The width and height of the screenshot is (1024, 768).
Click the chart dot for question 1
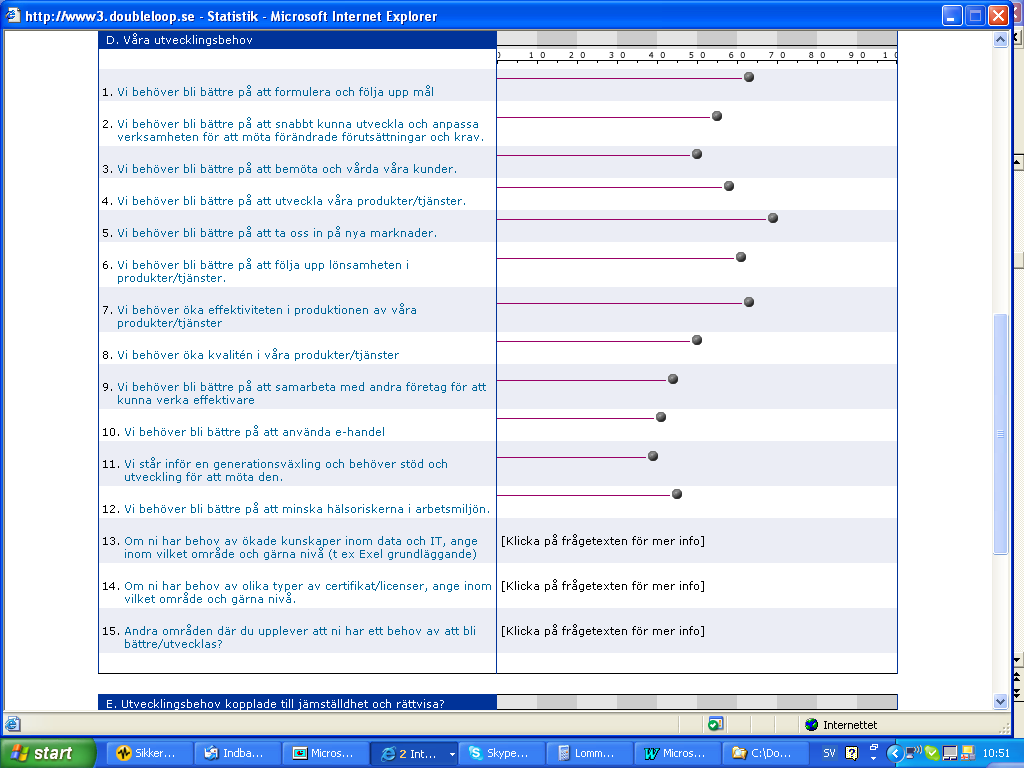[749, 77]
